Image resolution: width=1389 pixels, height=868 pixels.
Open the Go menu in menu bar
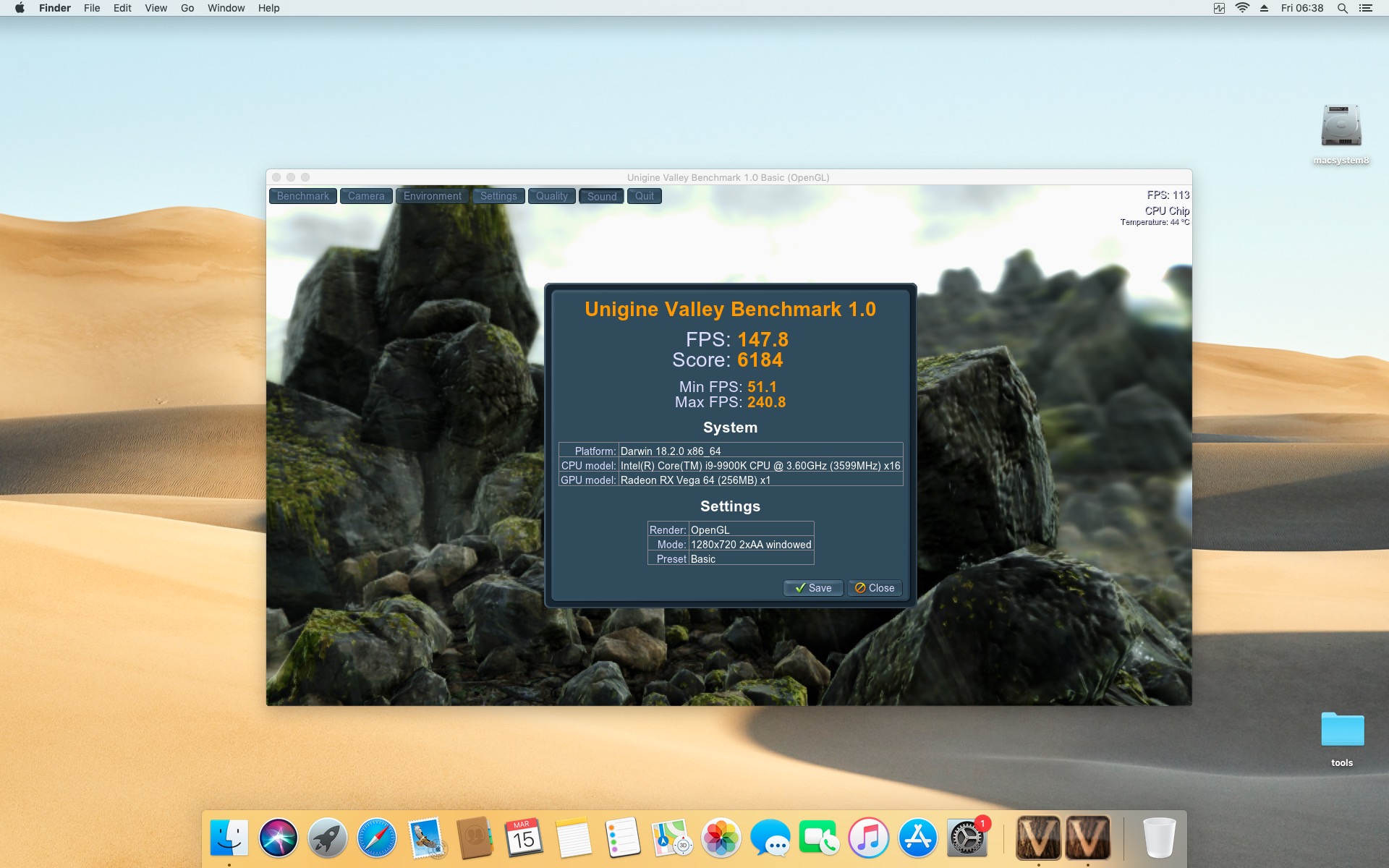[x=187, y=8]
